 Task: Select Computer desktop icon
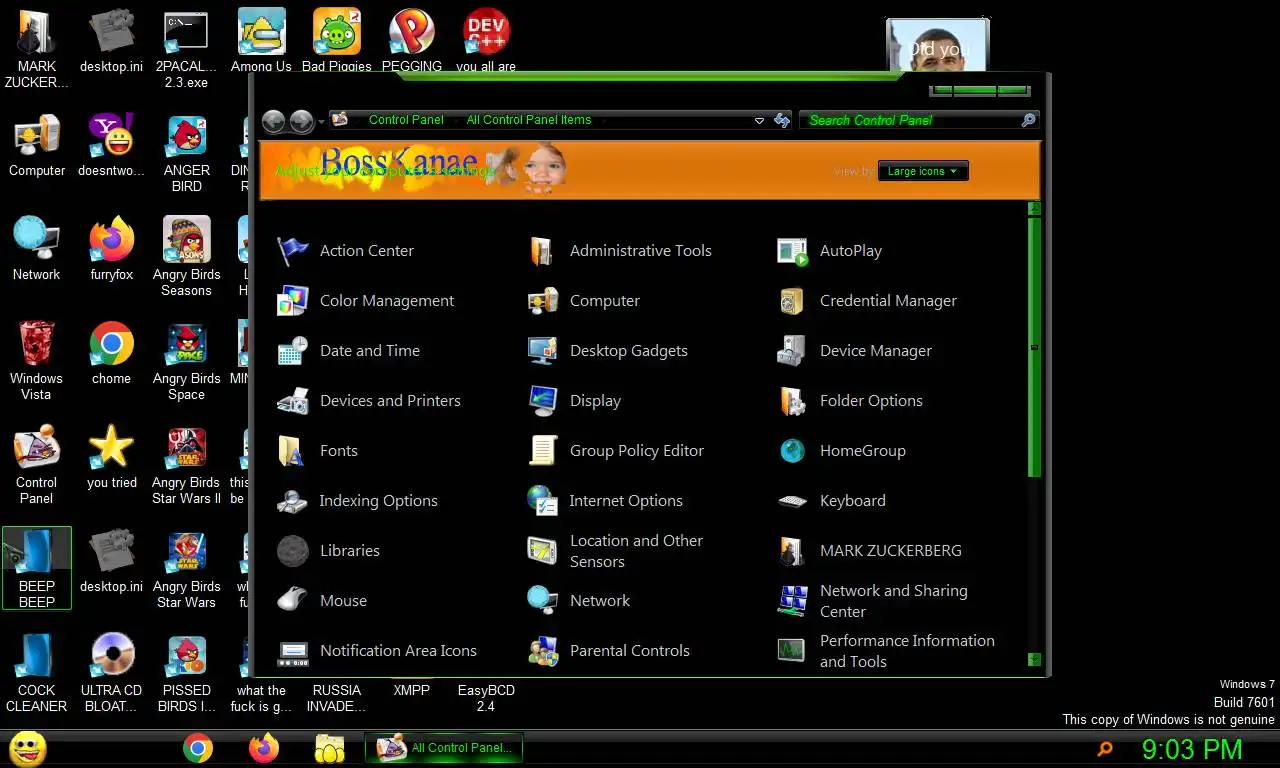point(37,146)
